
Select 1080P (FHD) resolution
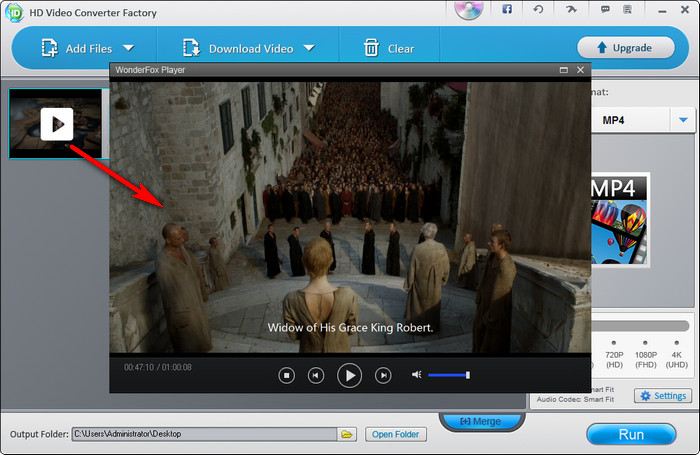pos(646,355)
